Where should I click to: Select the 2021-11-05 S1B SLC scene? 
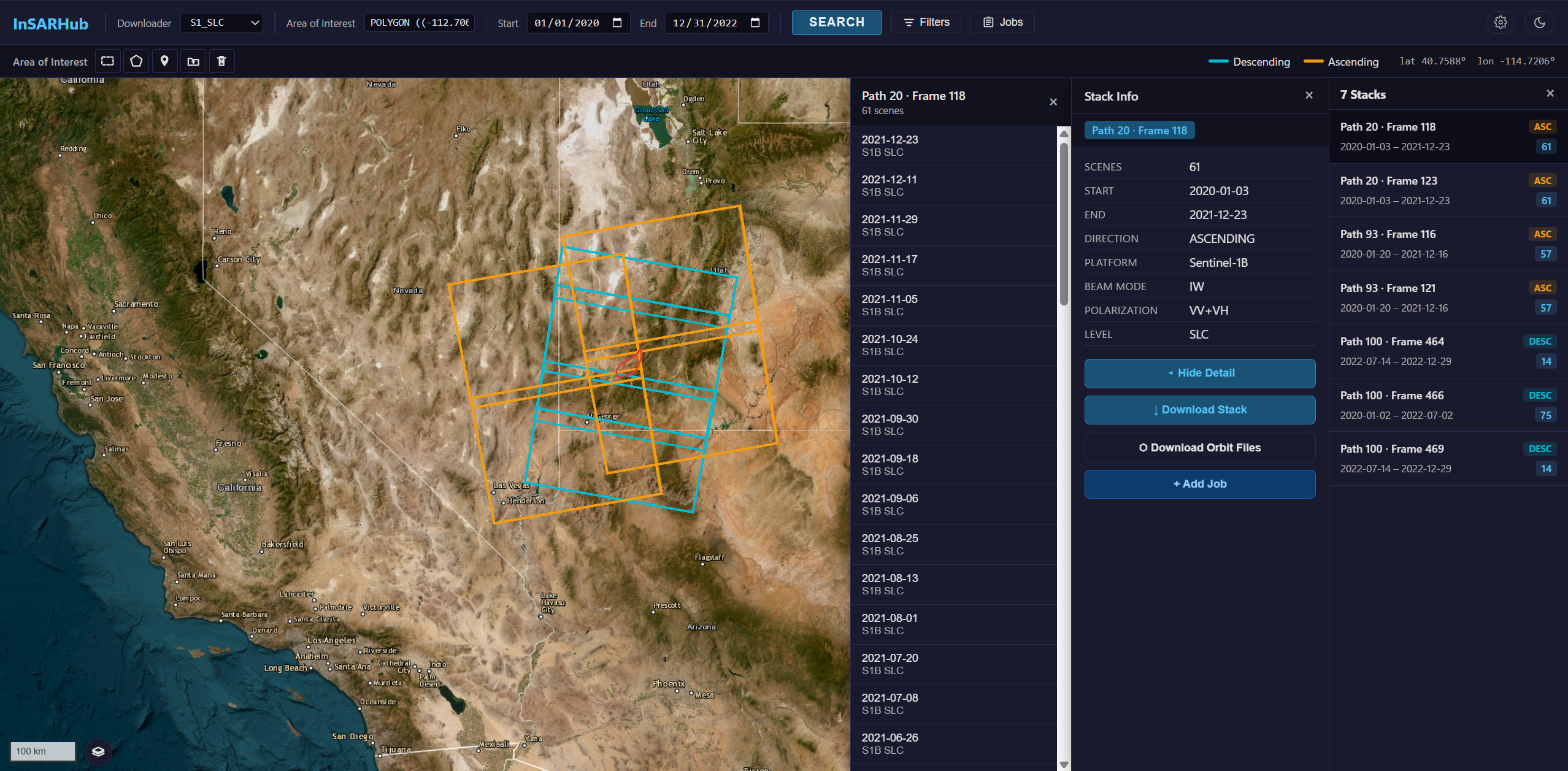tap(953, 305)
